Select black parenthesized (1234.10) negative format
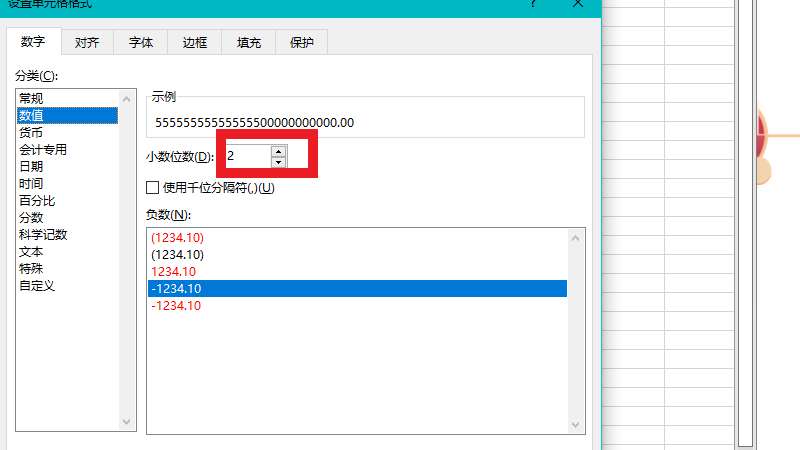The height and width of the screenshot is (450, 800). (x=177, y=255)
